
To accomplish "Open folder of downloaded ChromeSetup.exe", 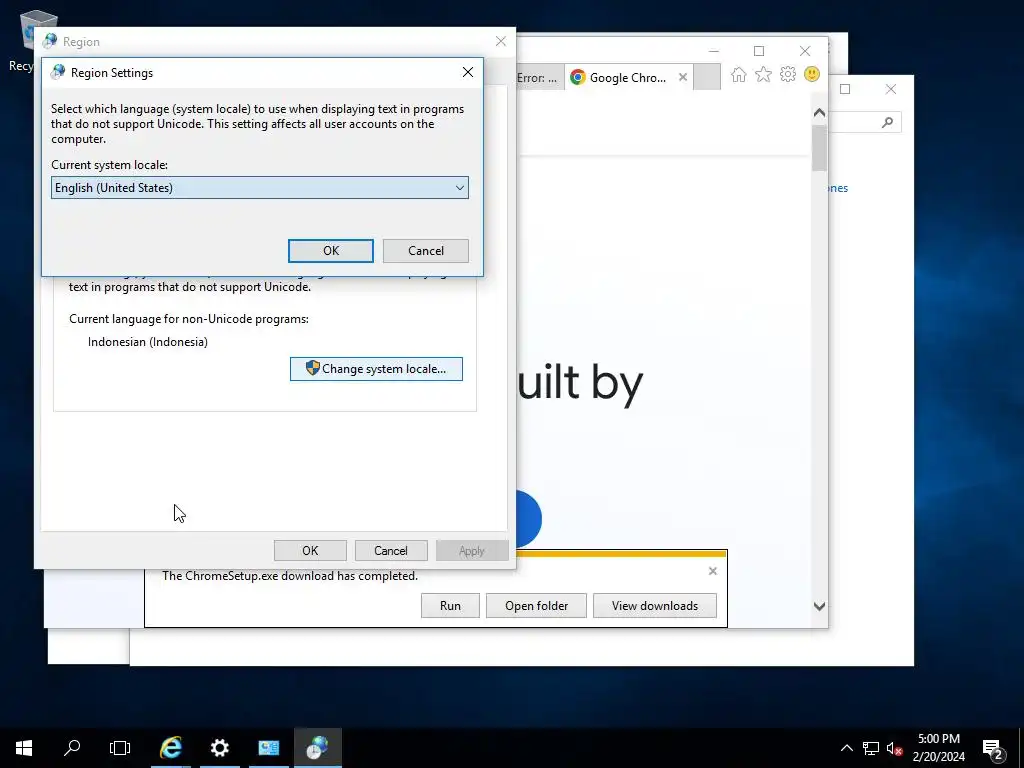I will click(536, 605).
